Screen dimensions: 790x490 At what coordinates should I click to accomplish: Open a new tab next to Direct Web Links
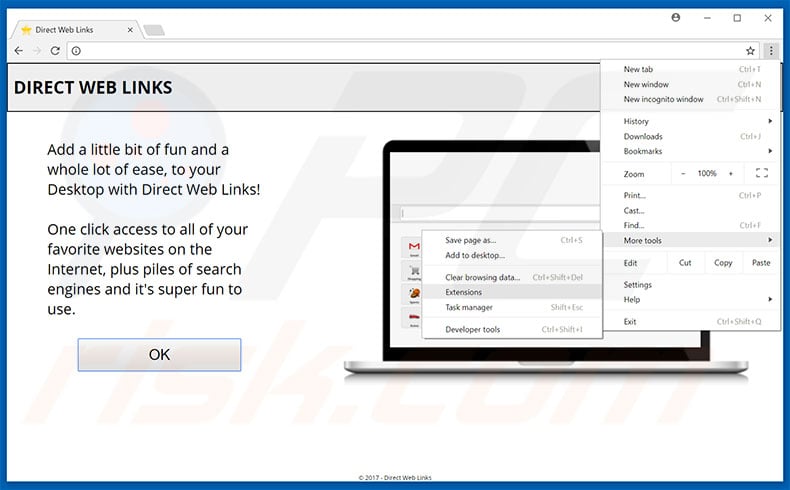[154, 30]
